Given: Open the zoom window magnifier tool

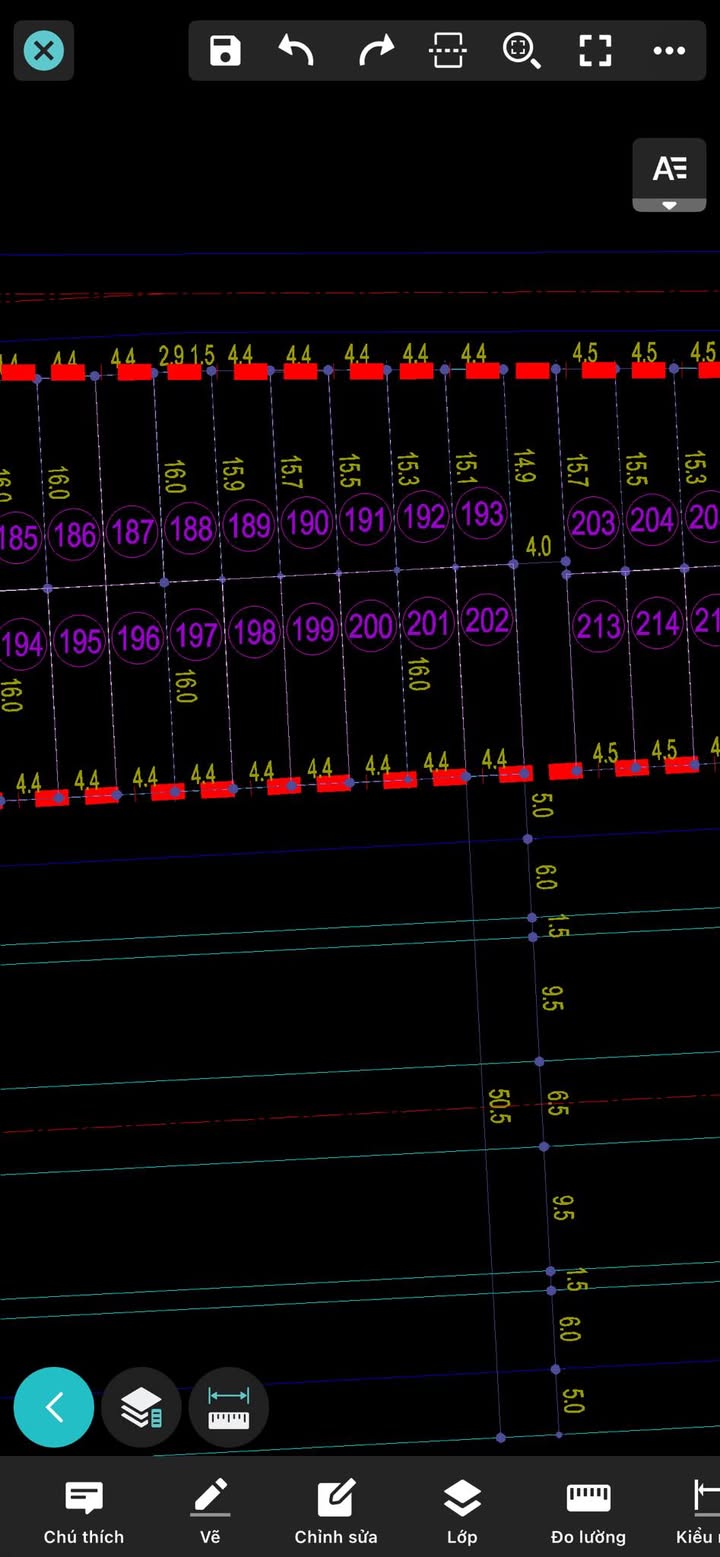Looking at the screenshot, I should pos(521,50).
